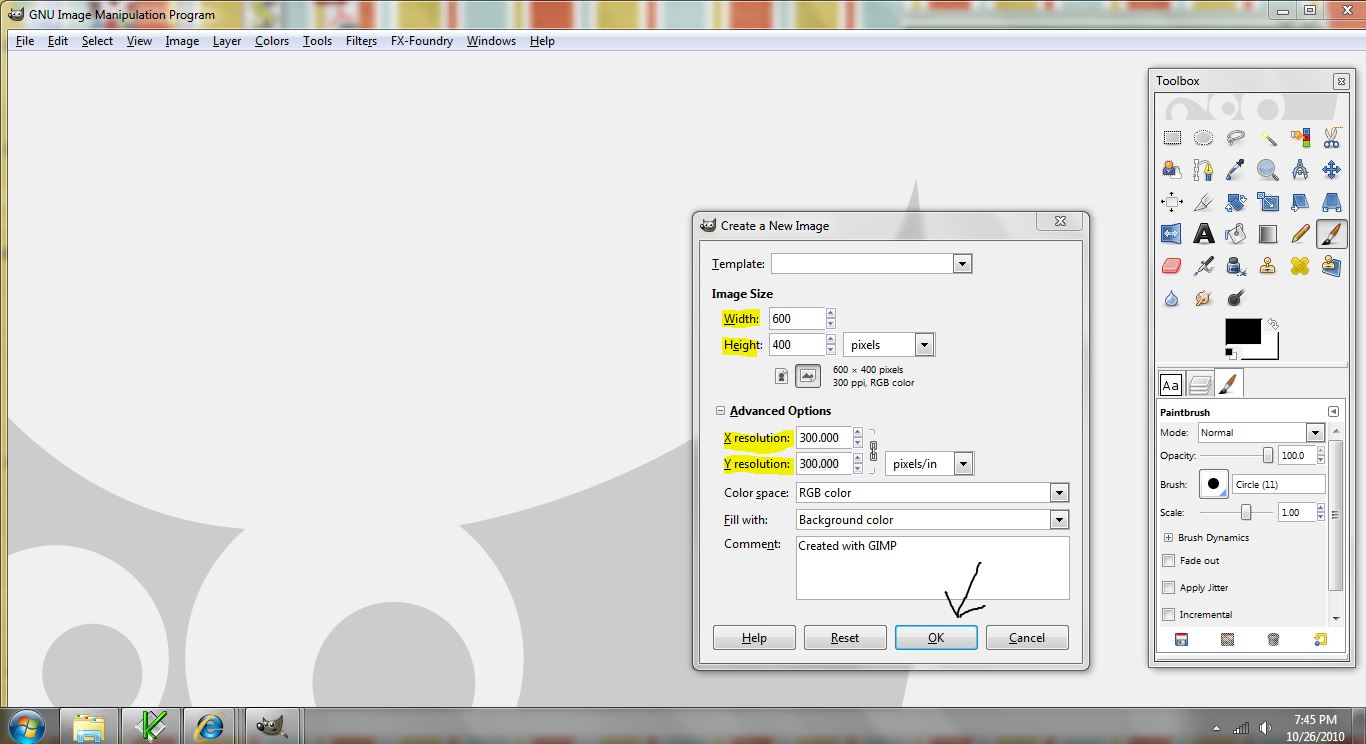1366x744 pixels.
Task: Select the Eraser tool
Action: pos(1172,266)
